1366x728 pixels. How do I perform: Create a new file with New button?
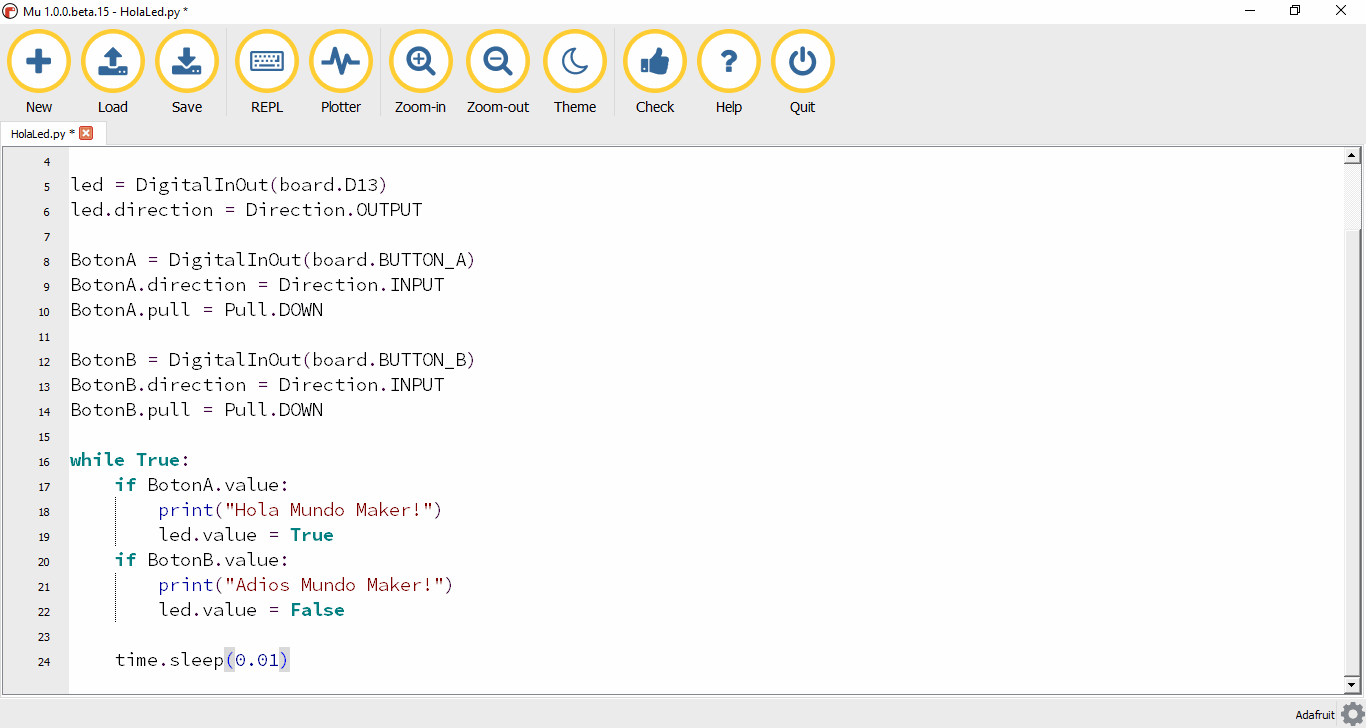[x=39, y=62]
